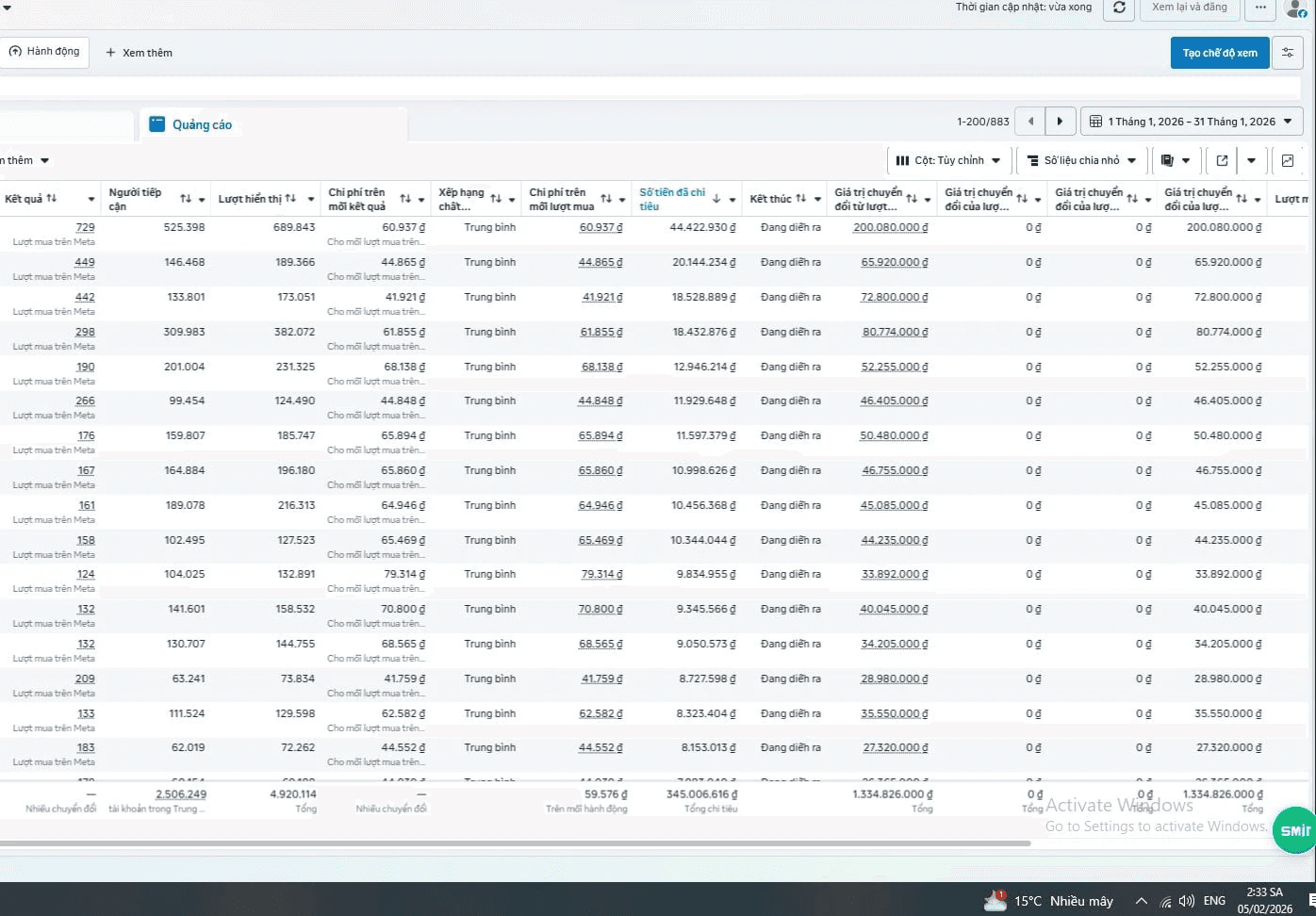Expand the Cột: Tùy chỉnh dropdown
1316x916 pixels.
pyautogui.click(x=949, y=160)
